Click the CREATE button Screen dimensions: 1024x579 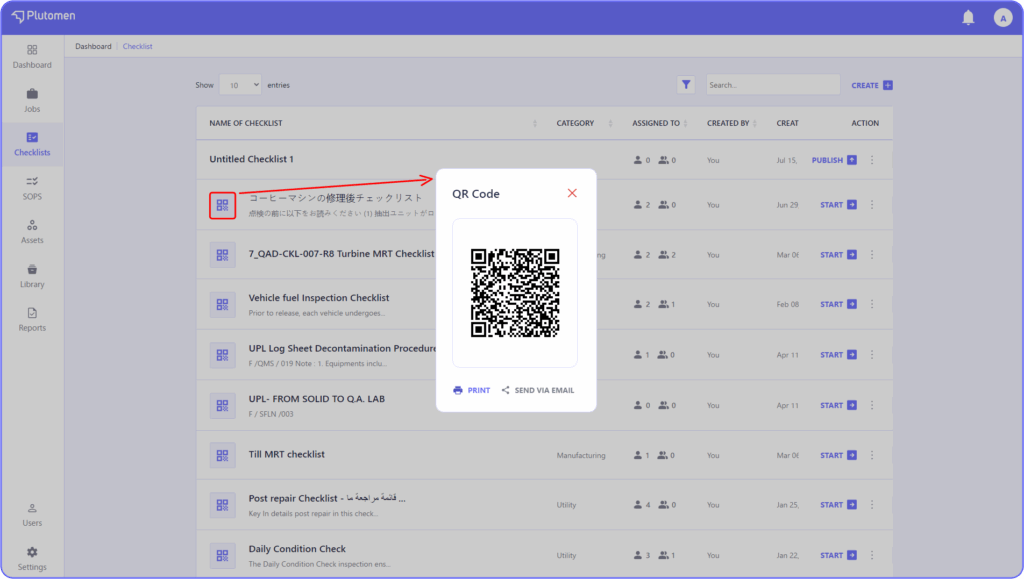[872, 85]
